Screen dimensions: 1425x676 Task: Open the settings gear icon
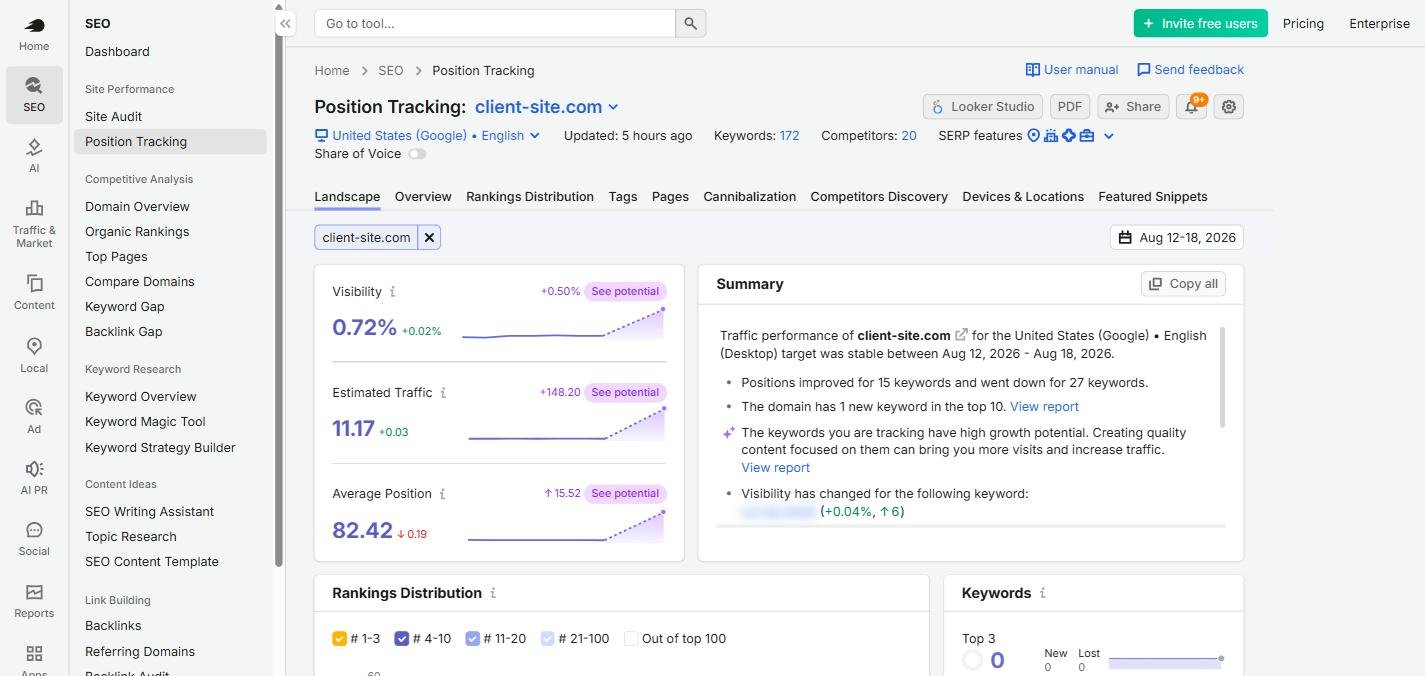coord(1229,106)
